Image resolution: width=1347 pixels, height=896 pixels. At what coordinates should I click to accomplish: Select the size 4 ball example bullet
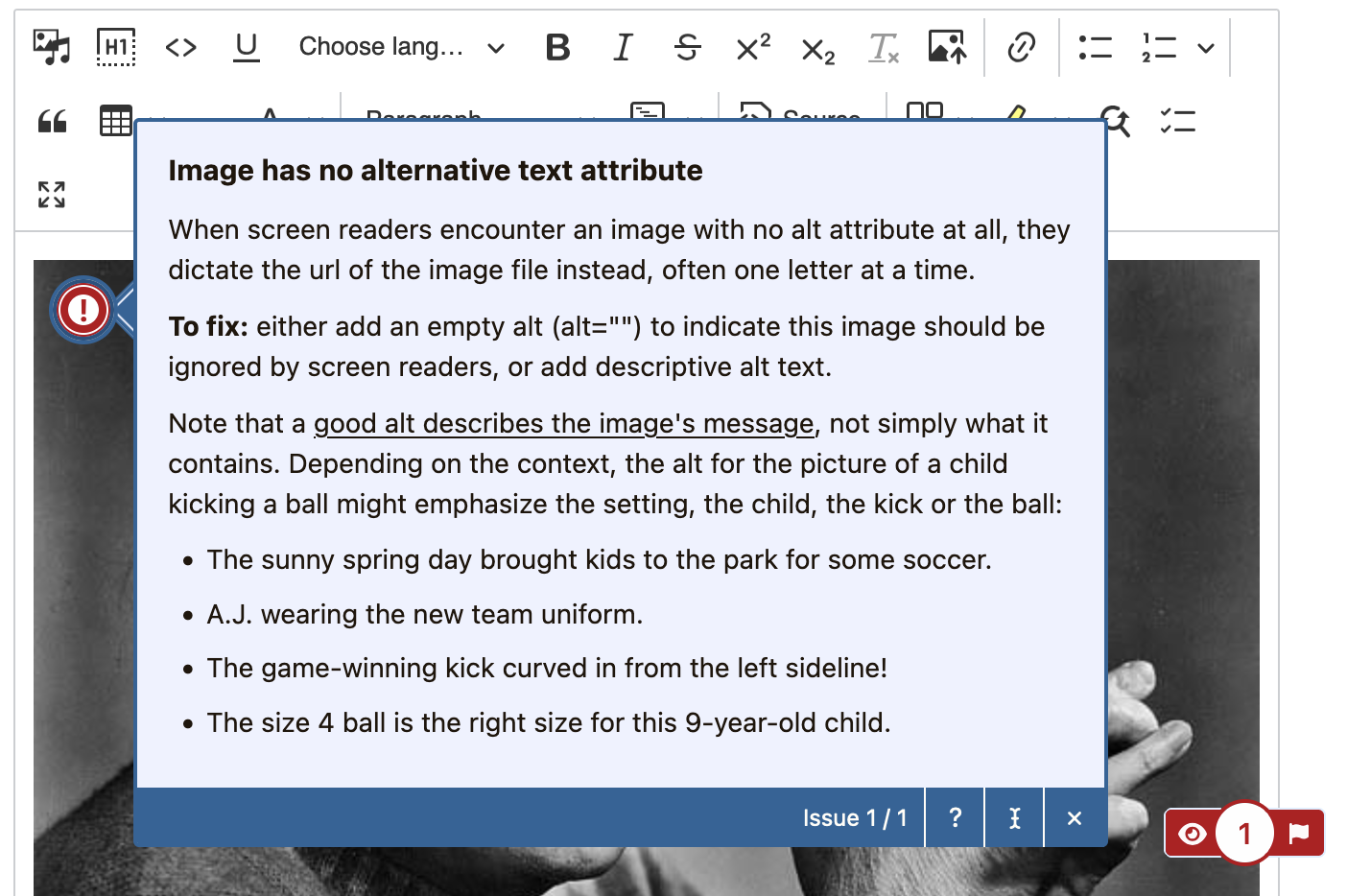tap(549, 722)
